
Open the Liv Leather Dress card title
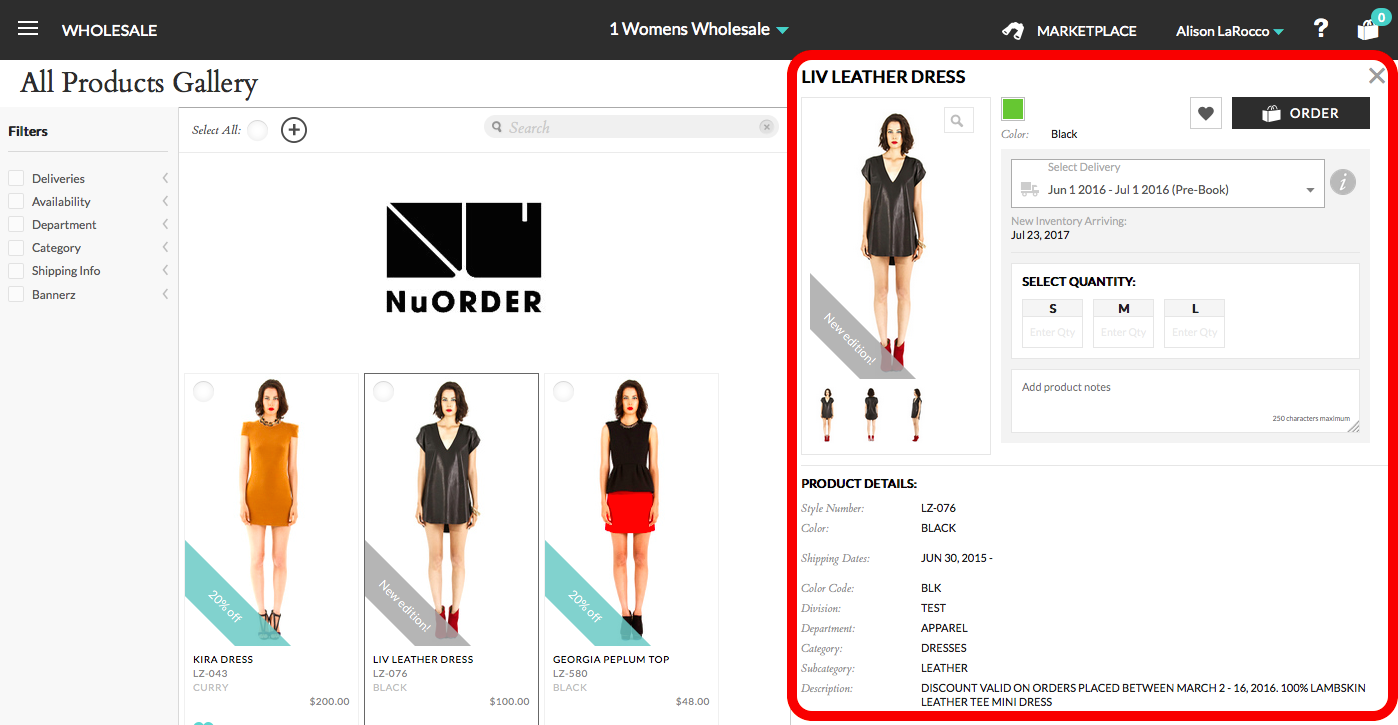click(423, 659)
